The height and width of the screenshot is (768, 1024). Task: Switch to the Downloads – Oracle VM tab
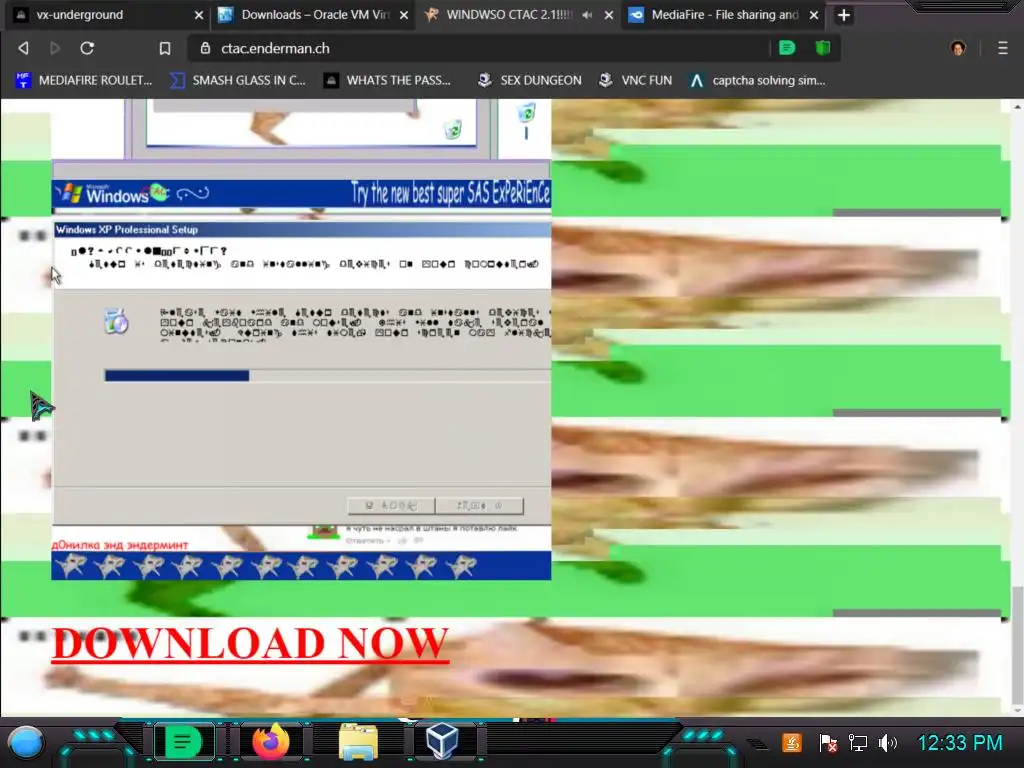313,14
